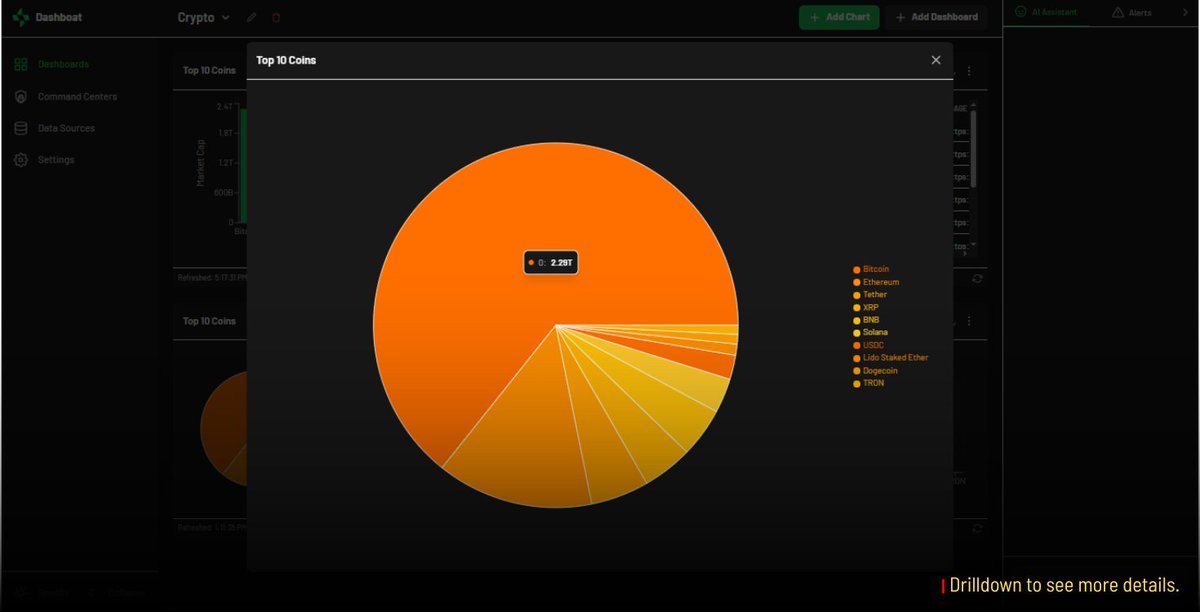The width and height of the screenshot is (1200, 612).
Task: Select the Command Centers shield icon
Action: [20, 96]
